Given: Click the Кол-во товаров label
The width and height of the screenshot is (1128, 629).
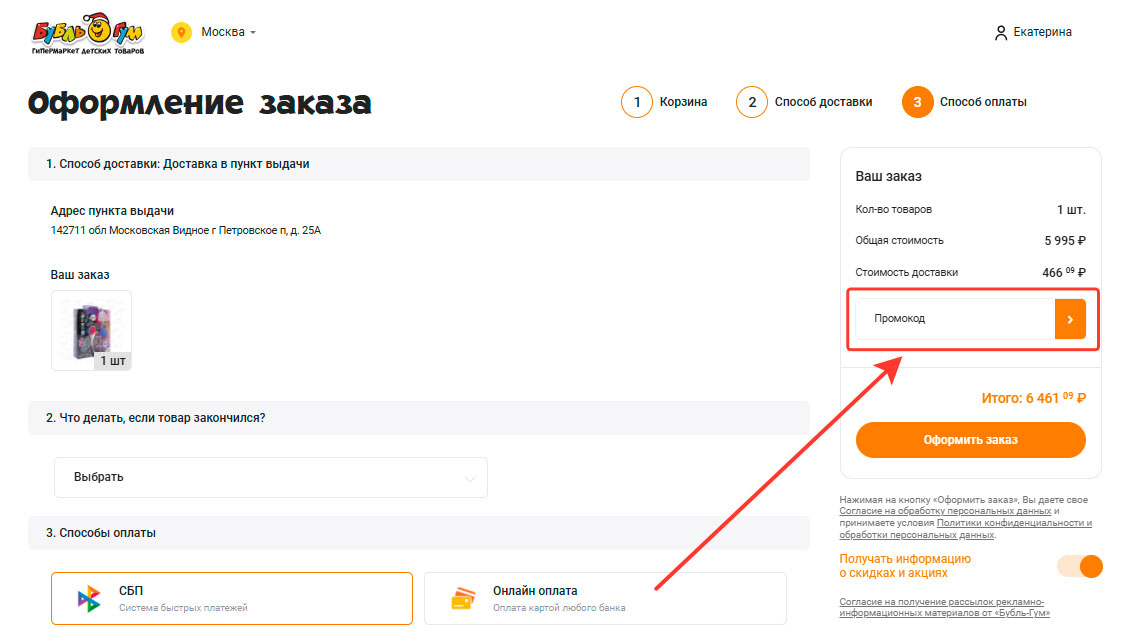Looking at the screenshot, I should [x=893, y=209].
